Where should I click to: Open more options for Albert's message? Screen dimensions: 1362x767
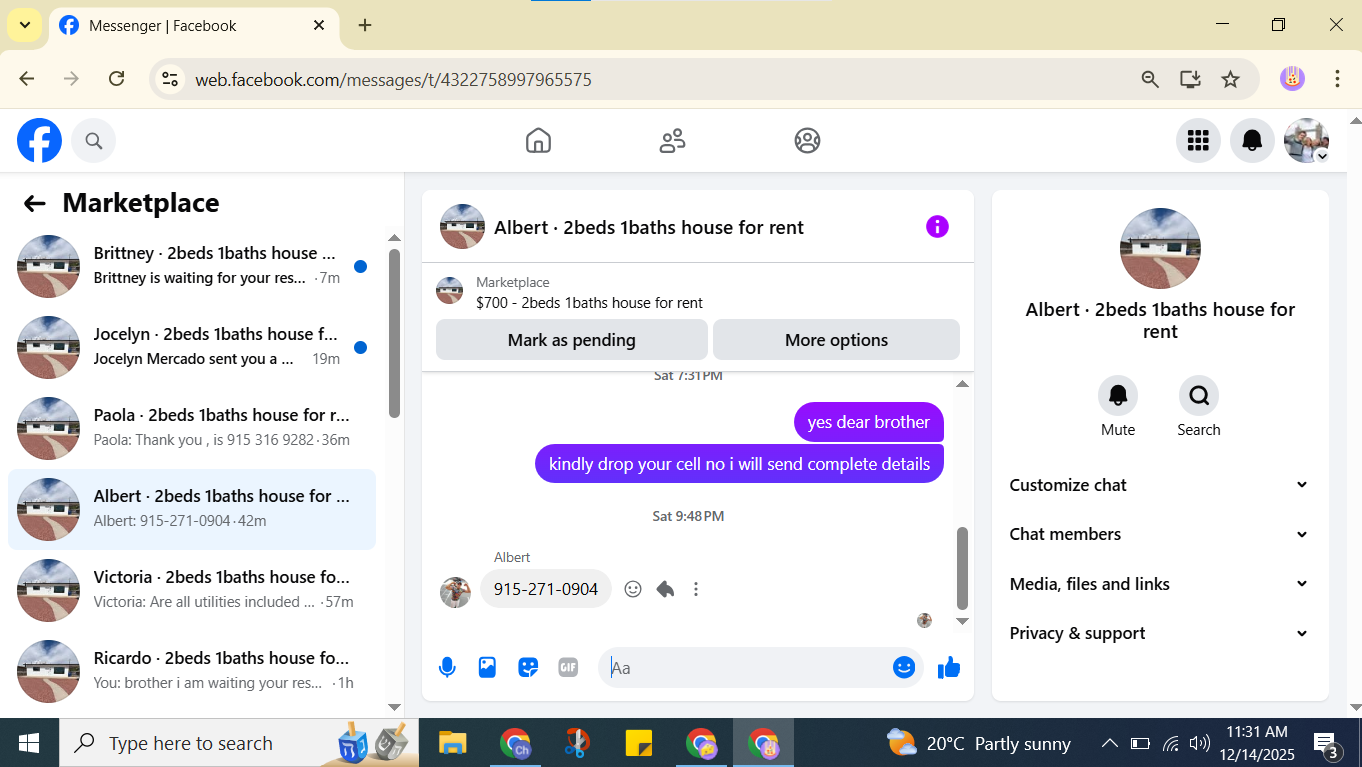(696, 589)
